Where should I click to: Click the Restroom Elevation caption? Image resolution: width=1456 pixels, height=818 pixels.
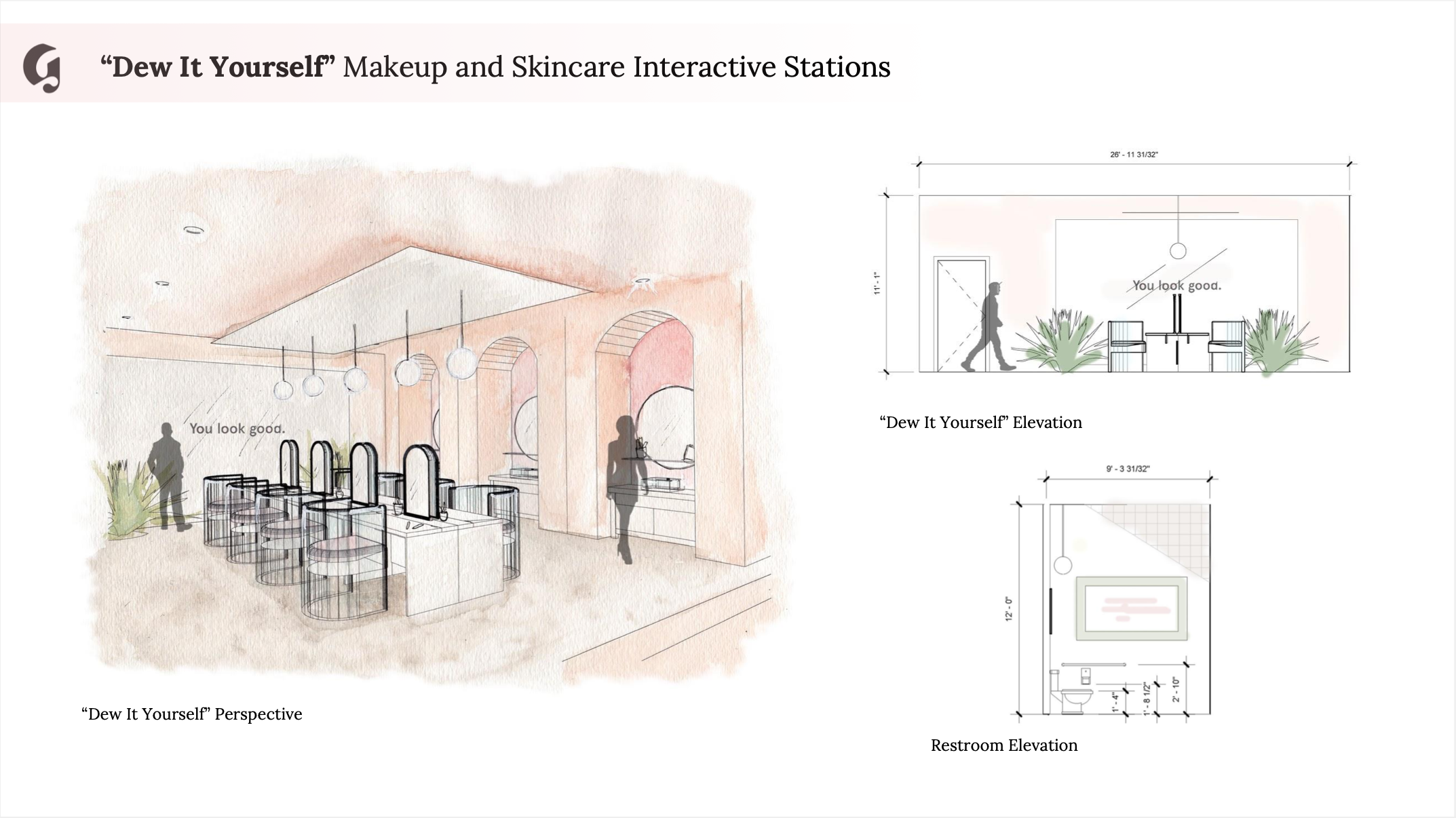coord(1004,745)
